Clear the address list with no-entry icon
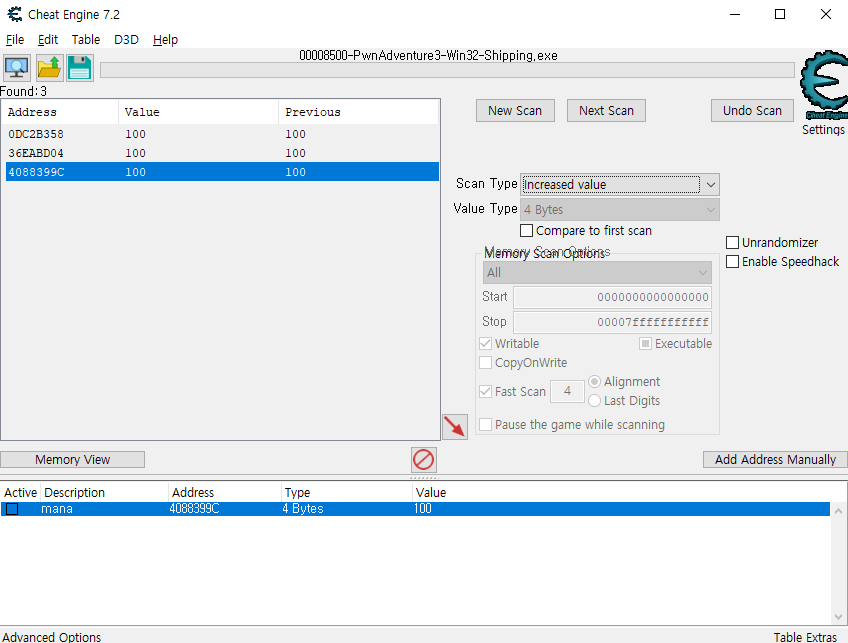 click(x=423, y=460)
